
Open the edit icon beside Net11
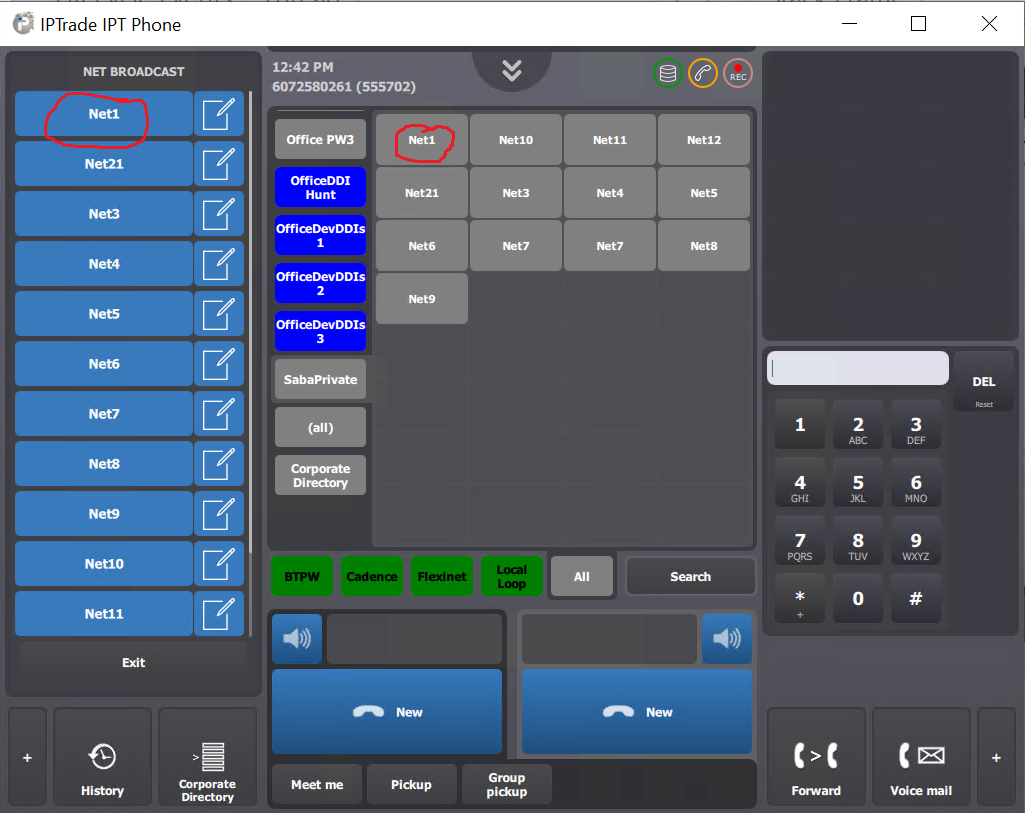218,614
